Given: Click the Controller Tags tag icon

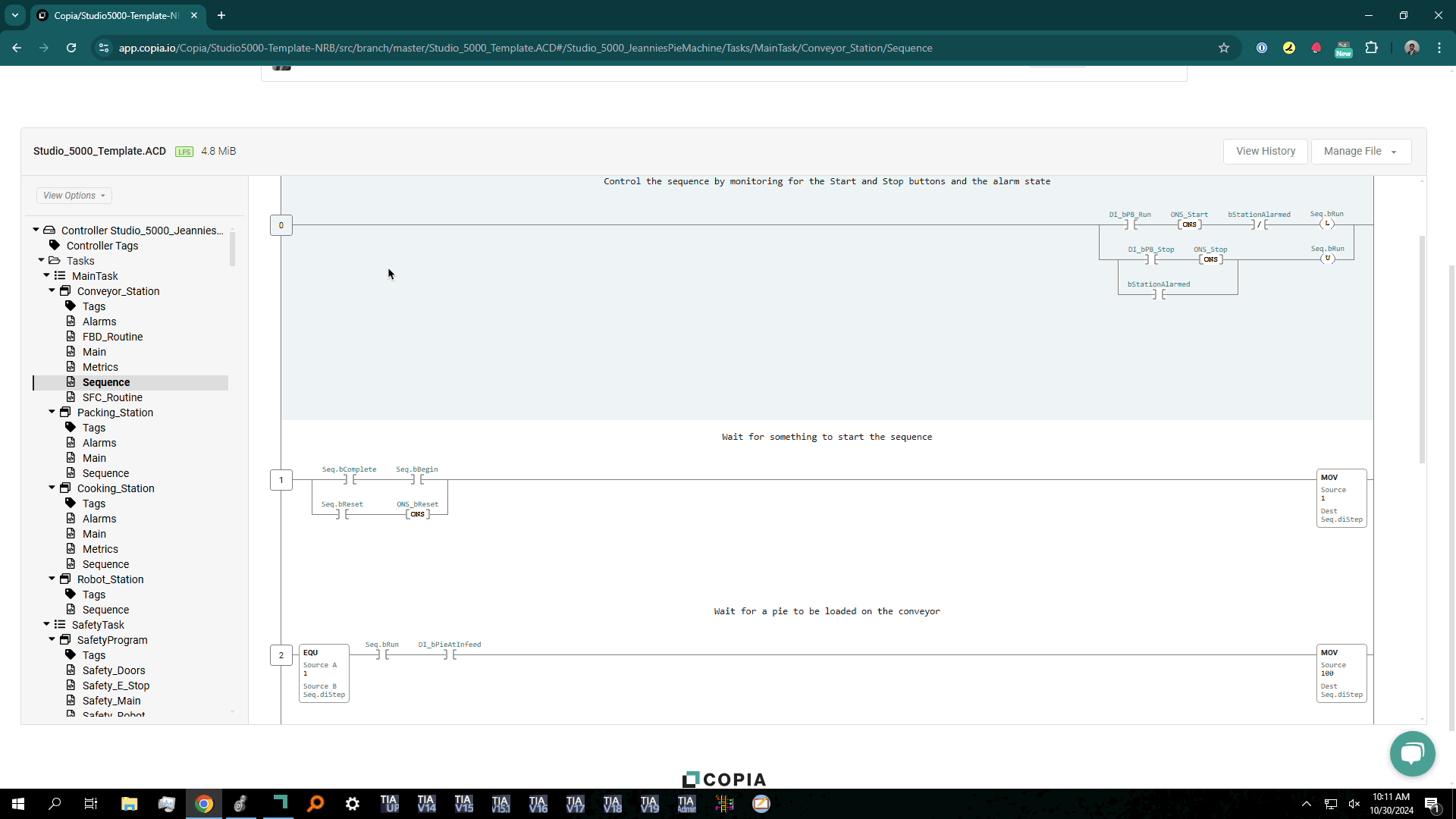Looking at the screenshot, I should 55,245.
